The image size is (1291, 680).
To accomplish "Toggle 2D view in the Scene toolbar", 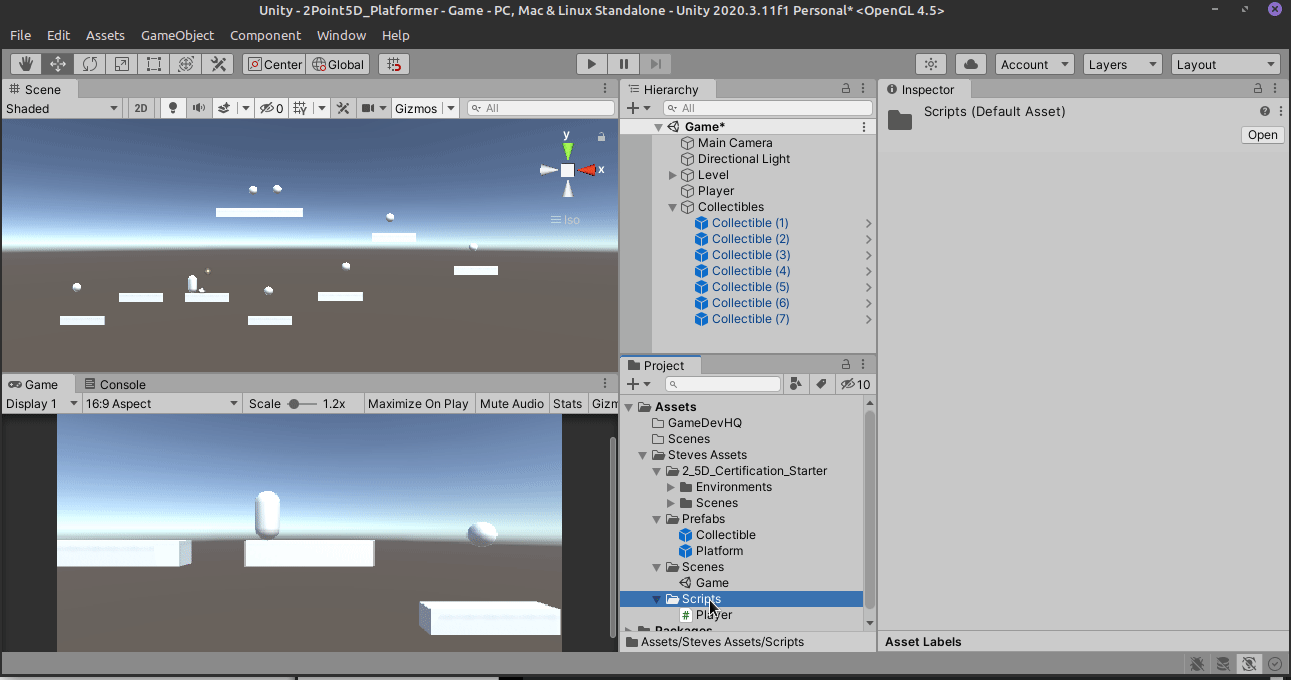I will click(140, 108).
